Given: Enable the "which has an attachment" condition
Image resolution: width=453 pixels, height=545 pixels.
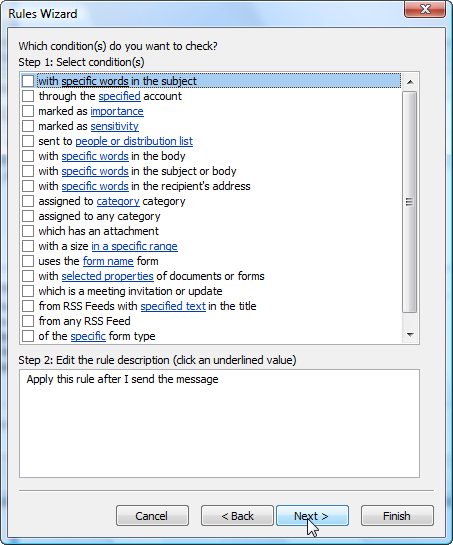Looking at the screenshot, I should click(28, 231).
